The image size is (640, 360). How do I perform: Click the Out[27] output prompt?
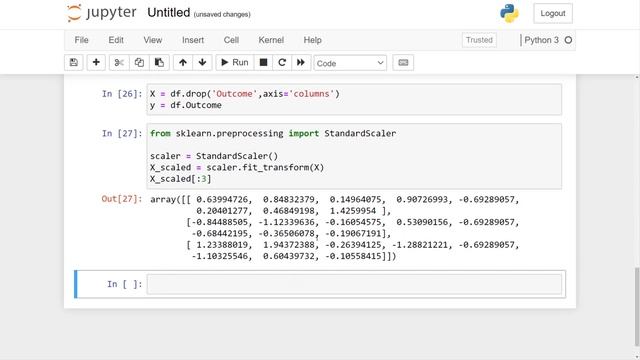coord(122,199)
